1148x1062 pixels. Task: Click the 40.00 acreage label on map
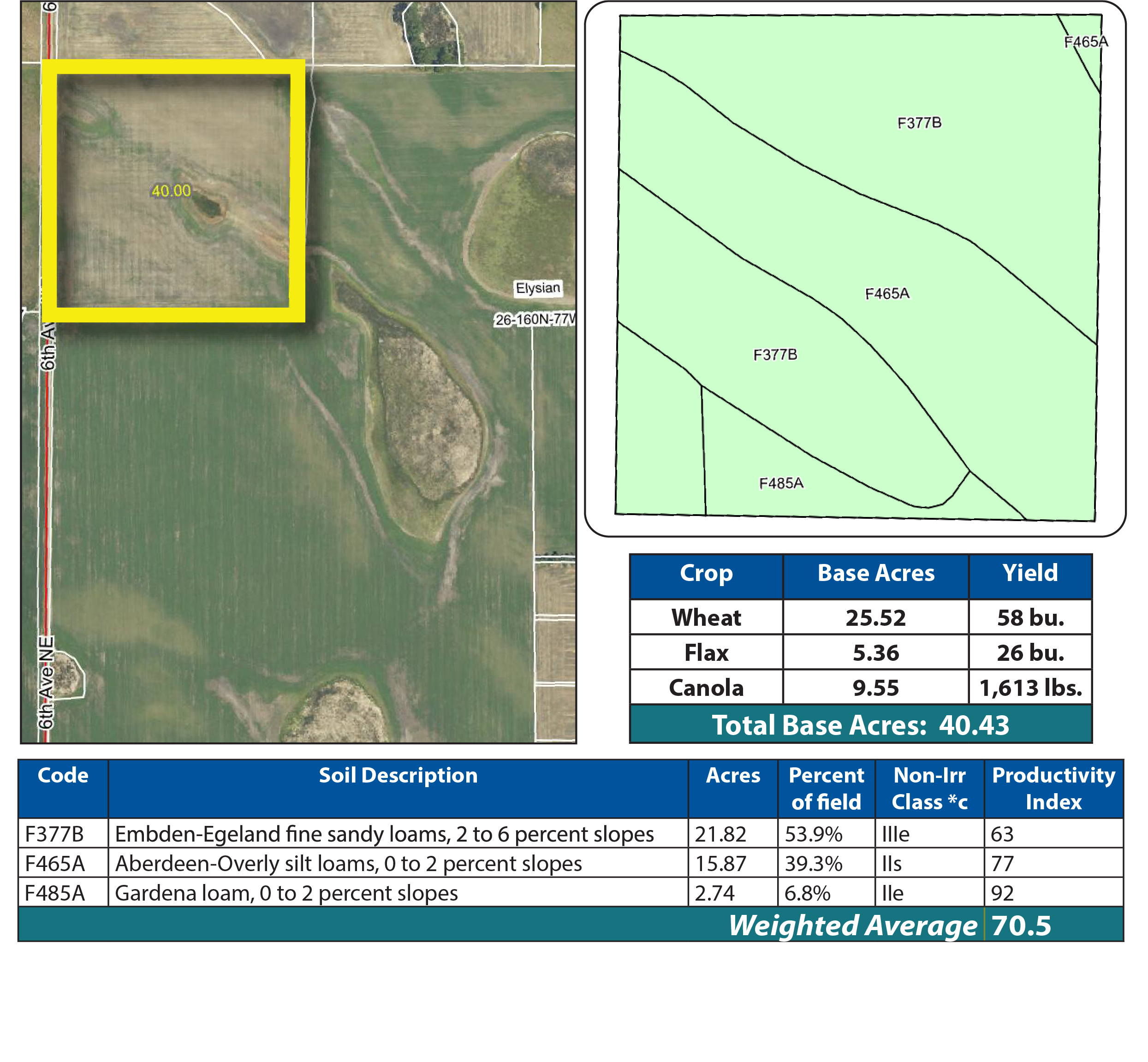pos(171,191)
